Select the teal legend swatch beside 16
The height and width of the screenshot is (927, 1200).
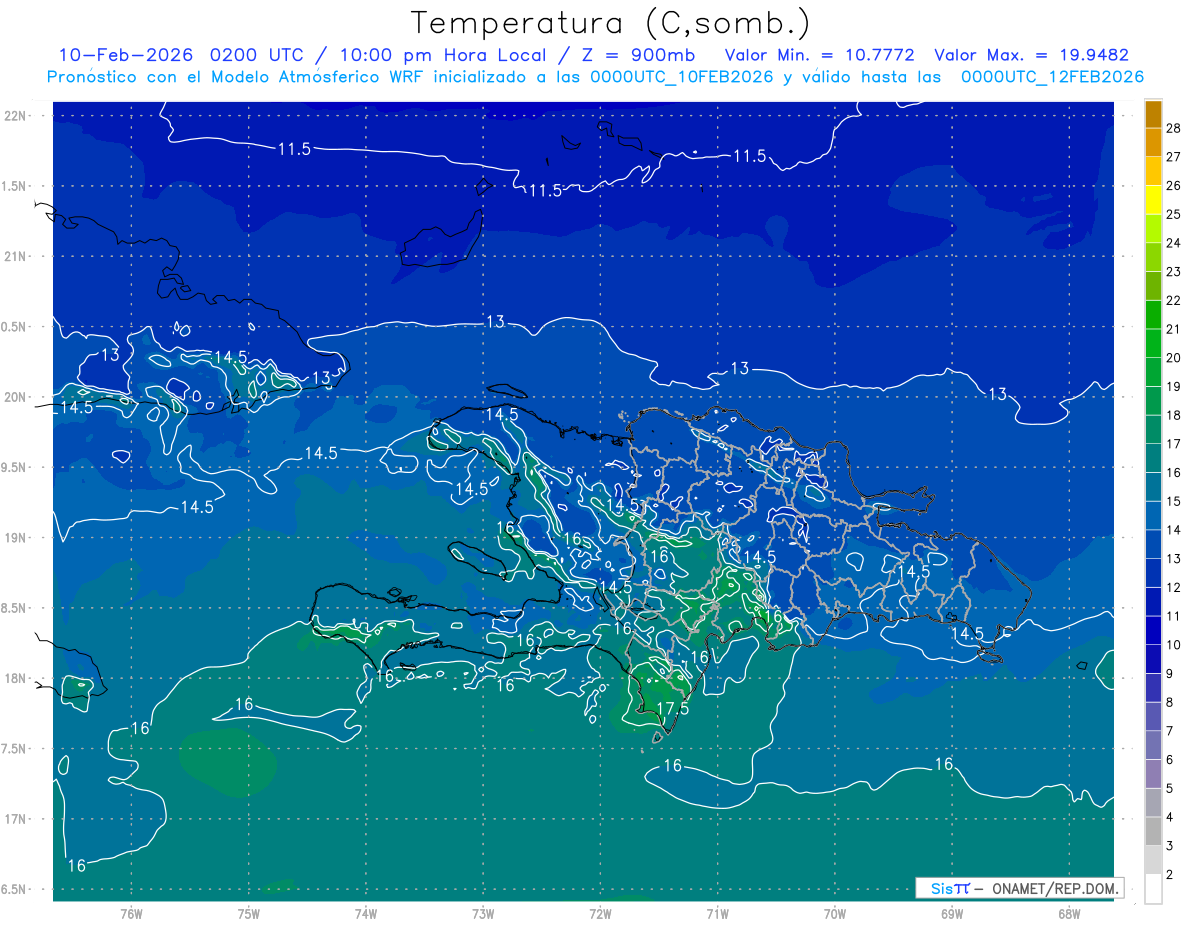point(1153,459)
